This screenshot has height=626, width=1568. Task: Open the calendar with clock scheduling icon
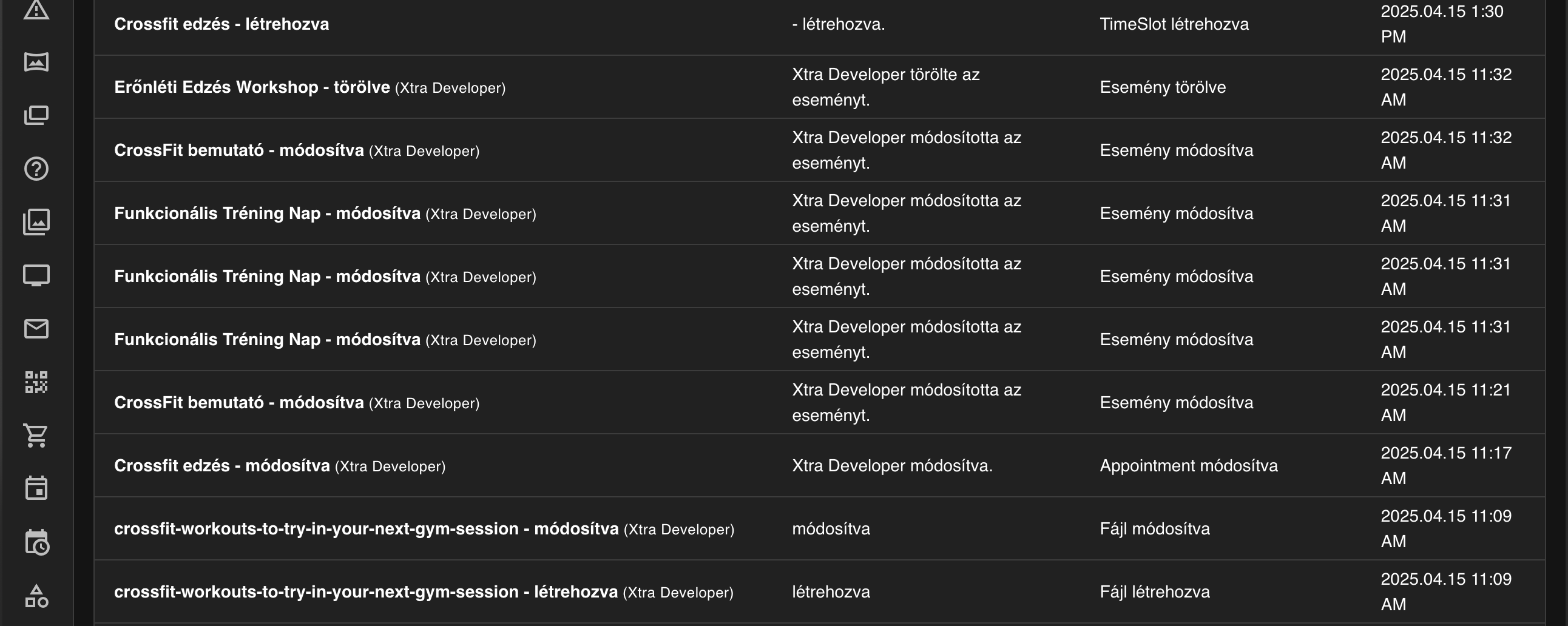coord(36,543)
